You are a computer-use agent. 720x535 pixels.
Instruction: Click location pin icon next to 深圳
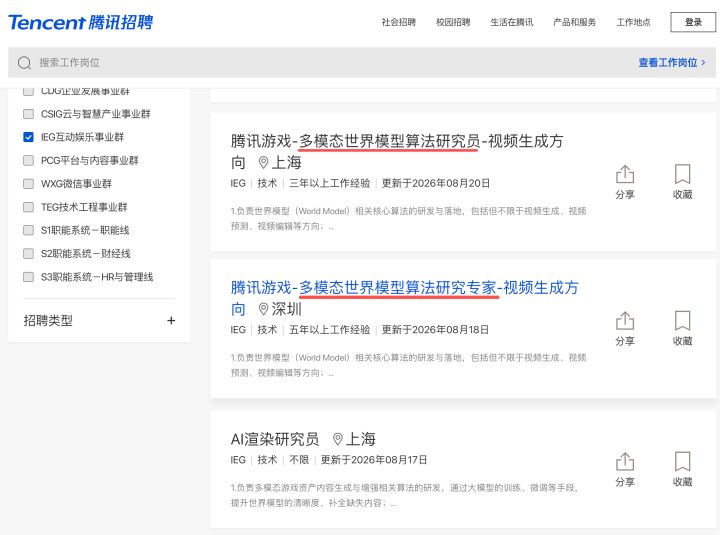[263, 309]
